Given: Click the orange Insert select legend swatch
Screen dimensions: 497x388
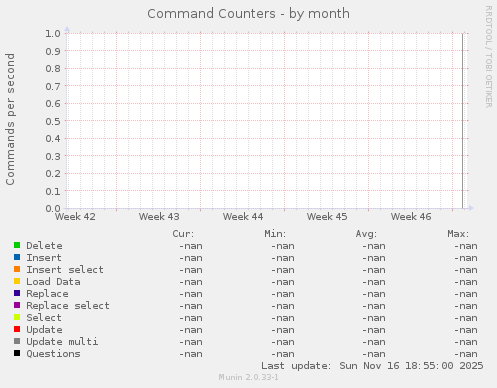Looking at the screenshot, I should [17, 269].
